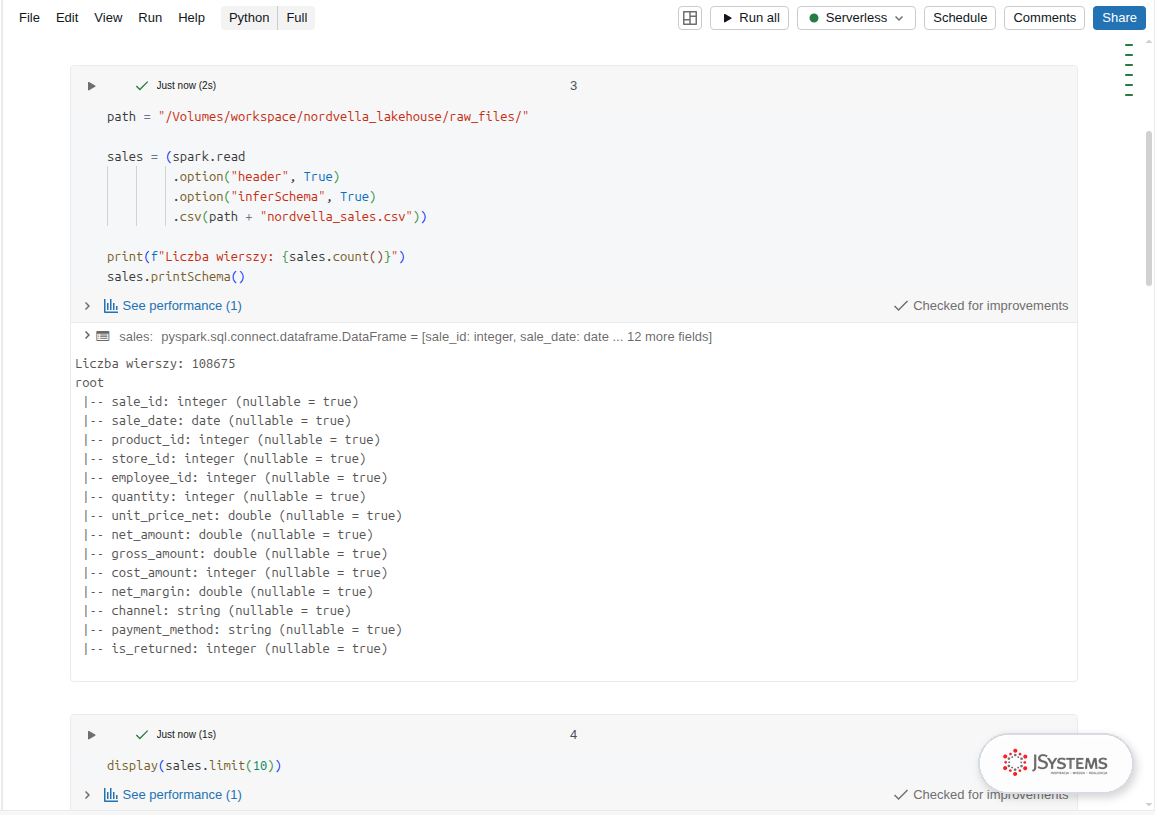Click bar chart icon in cell 4
This screenshot has height=815, width=1155.
[110, 795]
